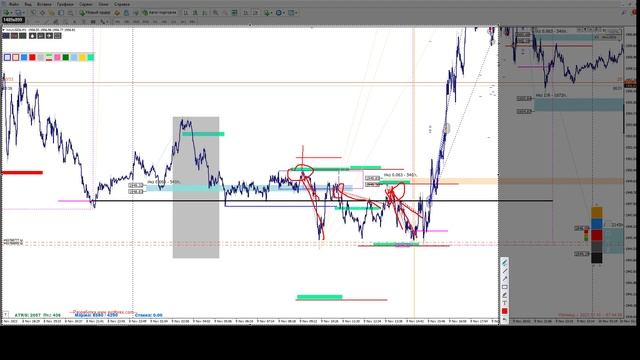The image size is (640, 360).
Task: Click the periods clock icon
Action: 278,13
